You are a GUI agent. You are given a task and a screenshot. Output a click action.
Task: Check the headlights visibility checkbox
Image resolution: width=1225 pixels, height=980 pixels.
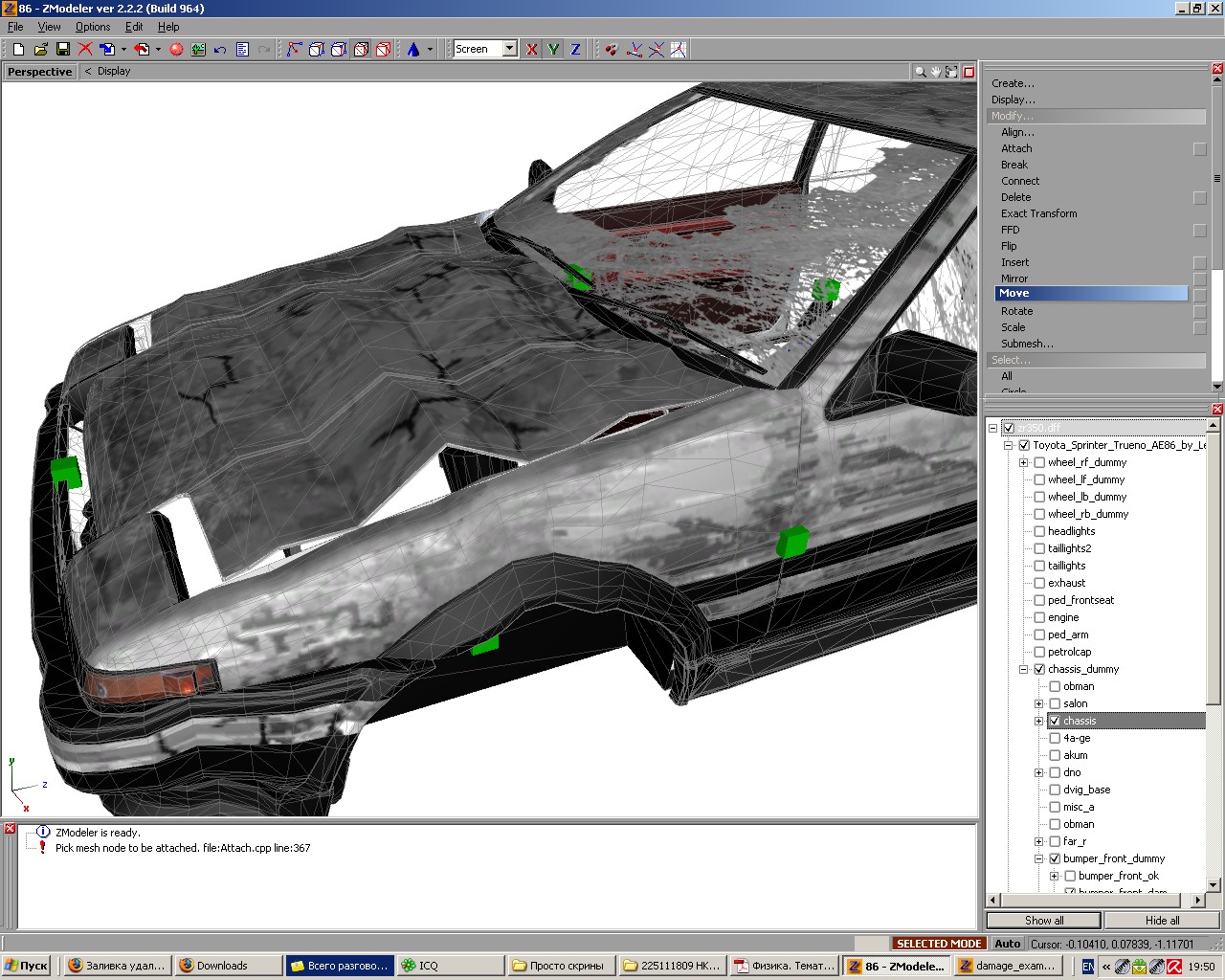coord(1039,531)
